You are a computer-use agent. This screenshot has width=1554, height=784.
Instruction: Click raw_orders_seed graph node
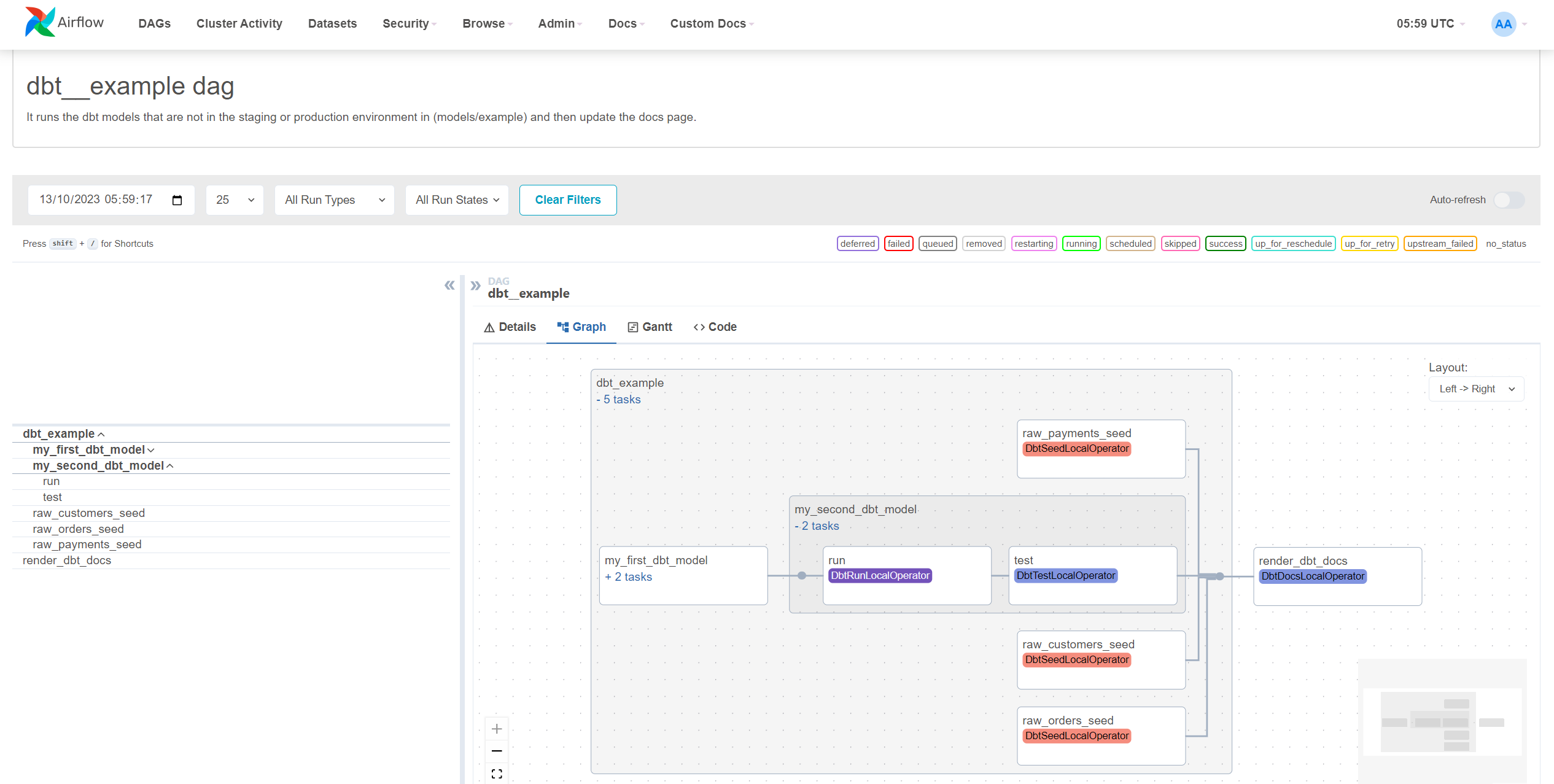click(x=1101, y=736)
